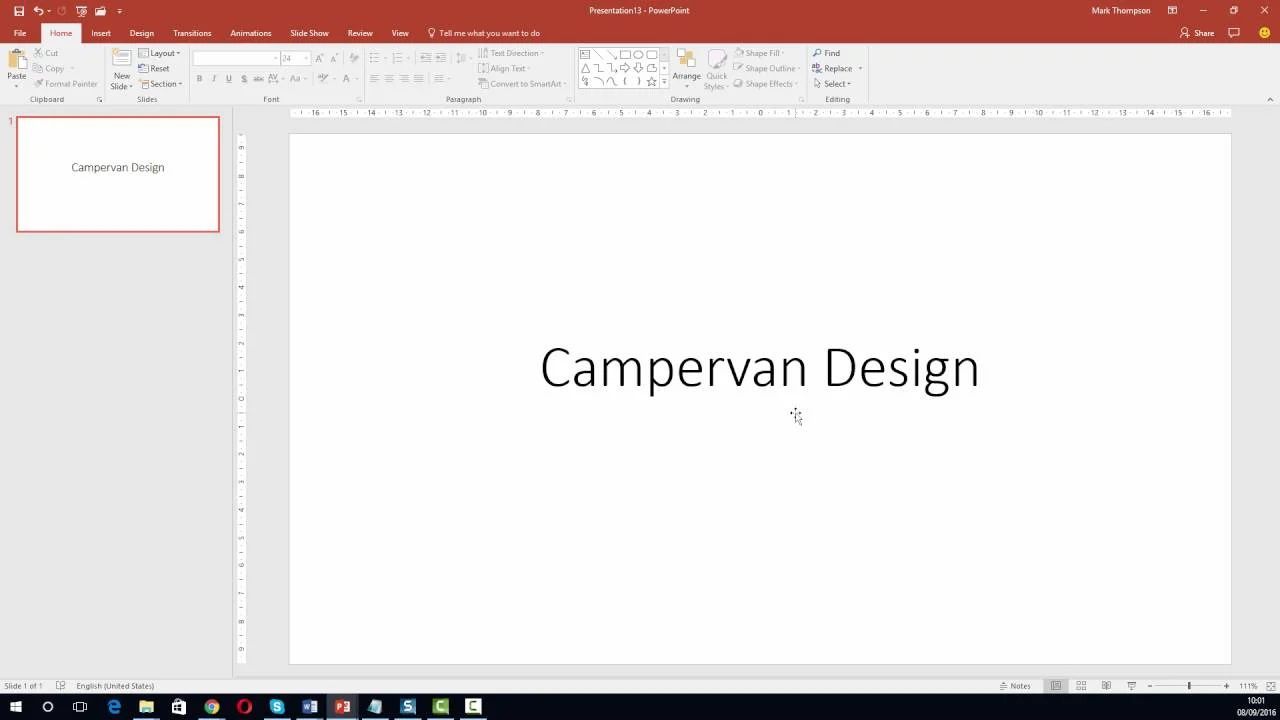Click zoom in plus button
The height and width of the screenshot is (720, 1280).
(1226, 686)
